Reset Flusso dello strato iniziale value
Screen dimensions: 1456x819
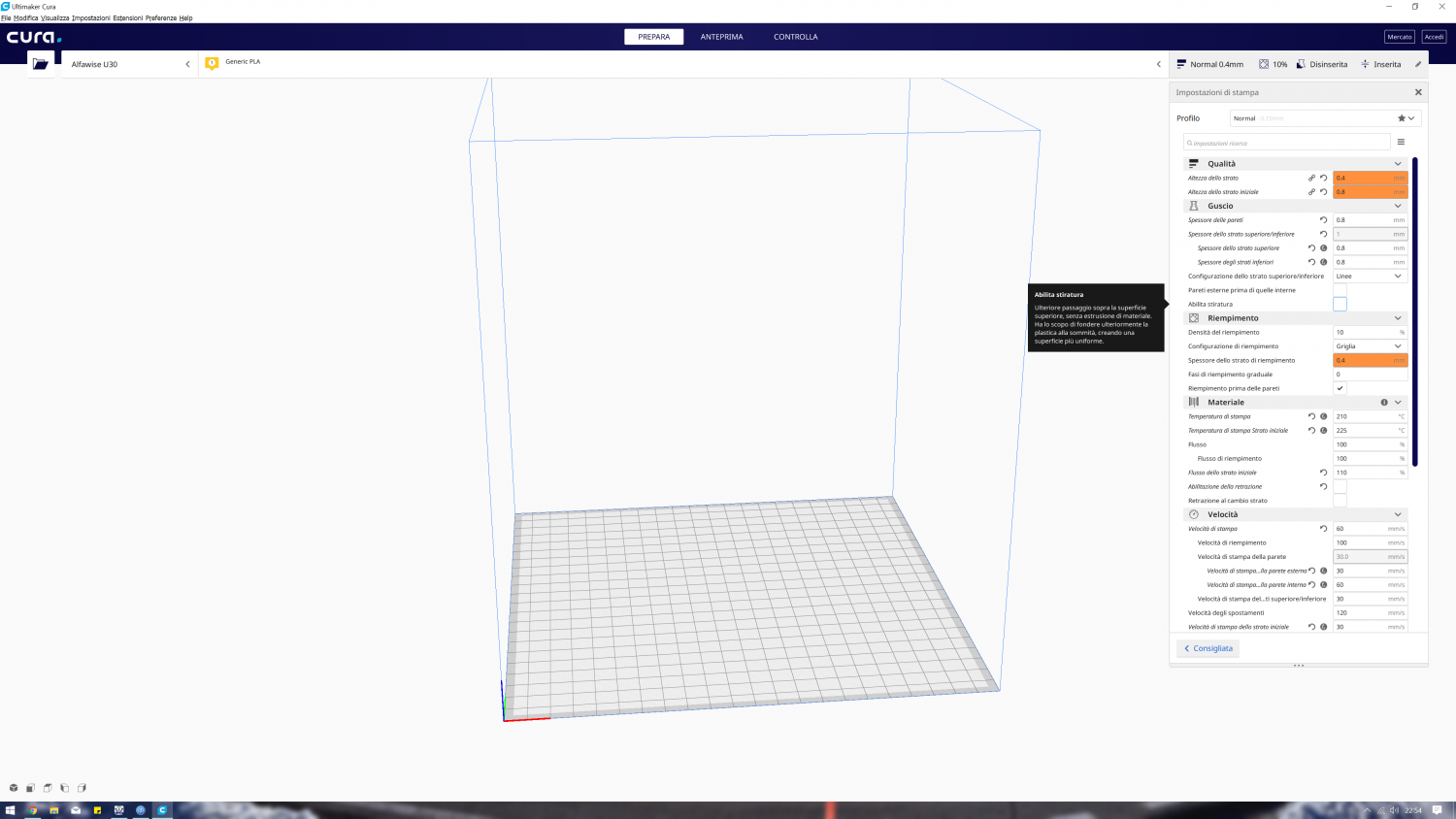[x=1323, y=473]
